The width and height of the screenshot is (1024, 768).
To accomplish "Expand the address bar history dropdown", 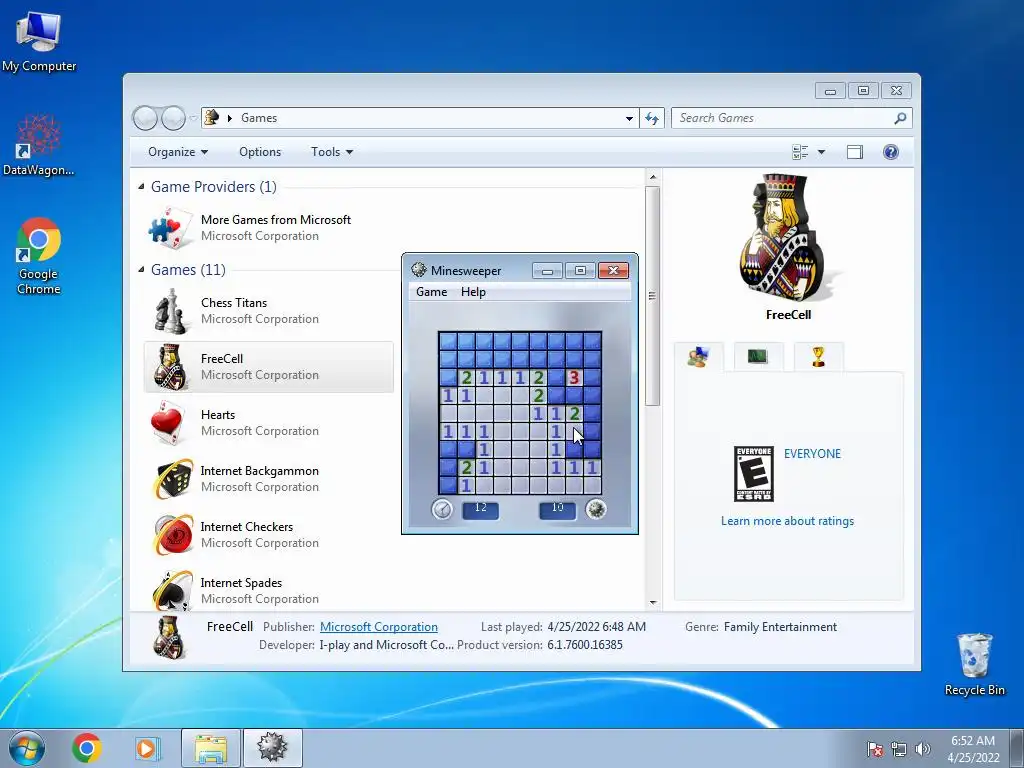I will (629, 118).
